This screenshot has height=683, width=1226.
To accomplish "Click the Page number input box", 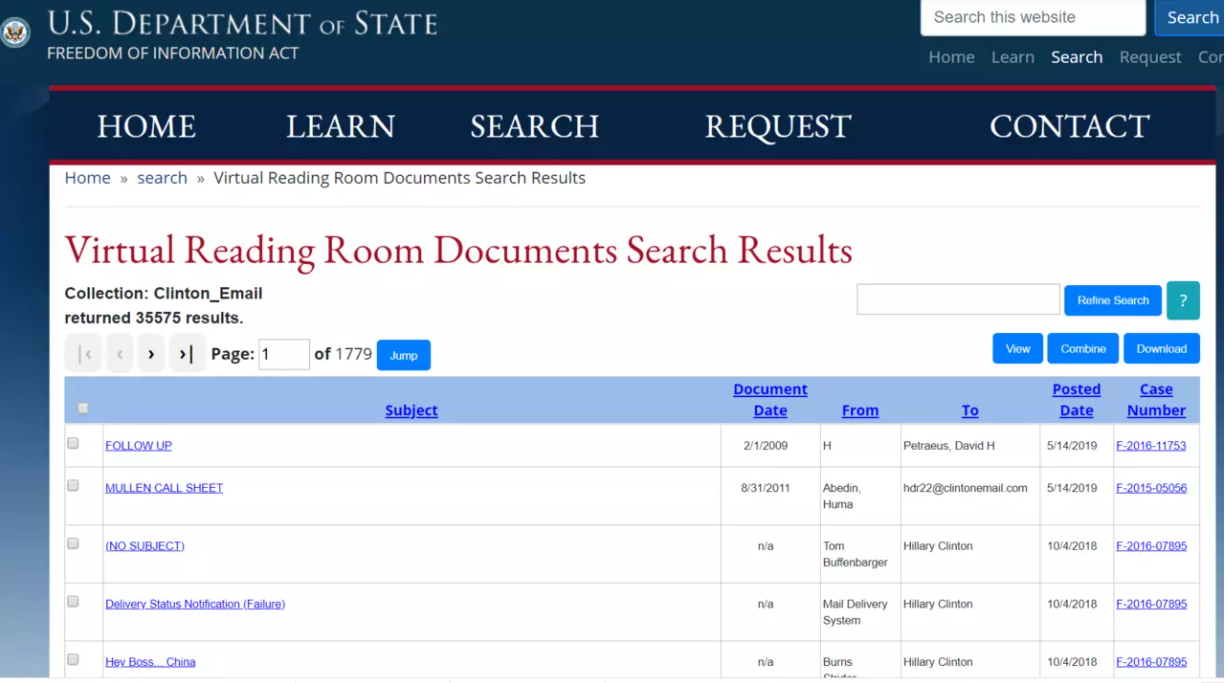I will point(284,354).
